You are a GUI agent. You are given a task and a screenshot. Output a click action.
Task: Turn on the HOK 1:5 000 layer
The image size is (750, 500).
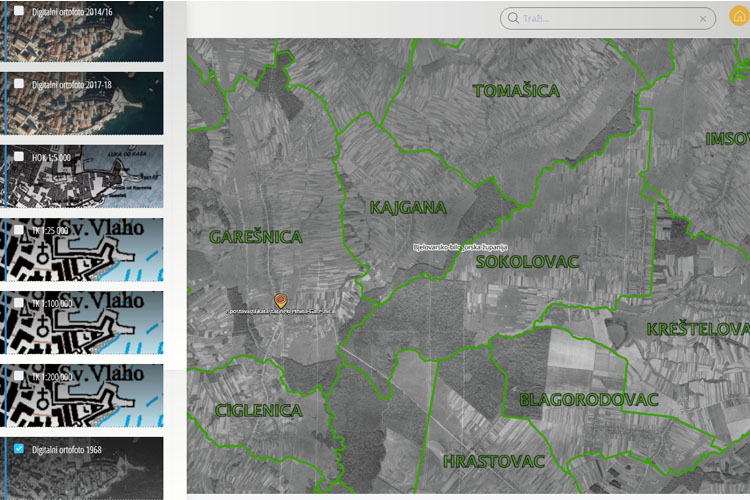tap(19, 156)
